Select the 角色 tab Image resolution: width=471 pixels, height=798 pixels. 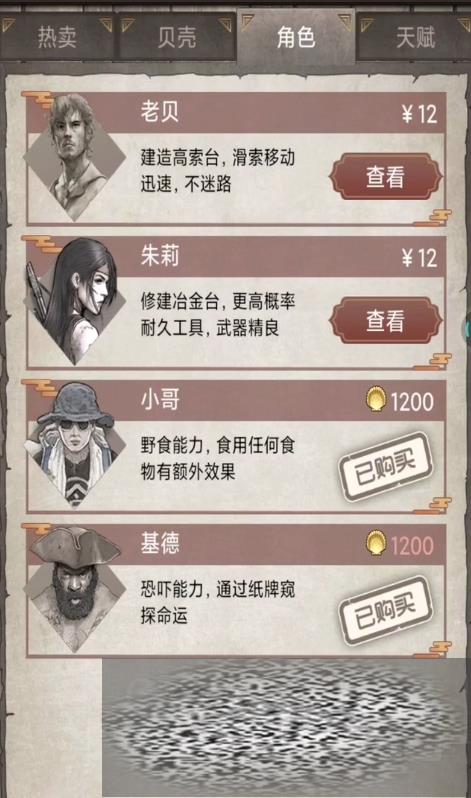296,37
